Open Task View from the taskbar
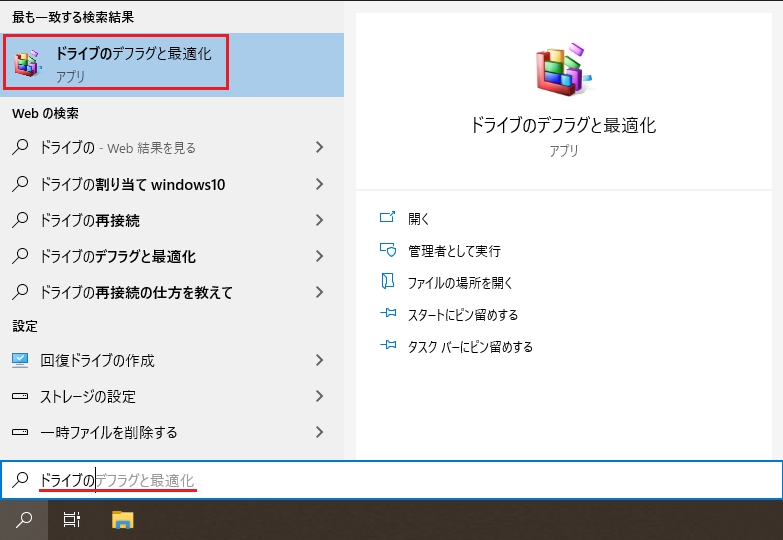Screen dimensions: 783x540 point(72,519)
